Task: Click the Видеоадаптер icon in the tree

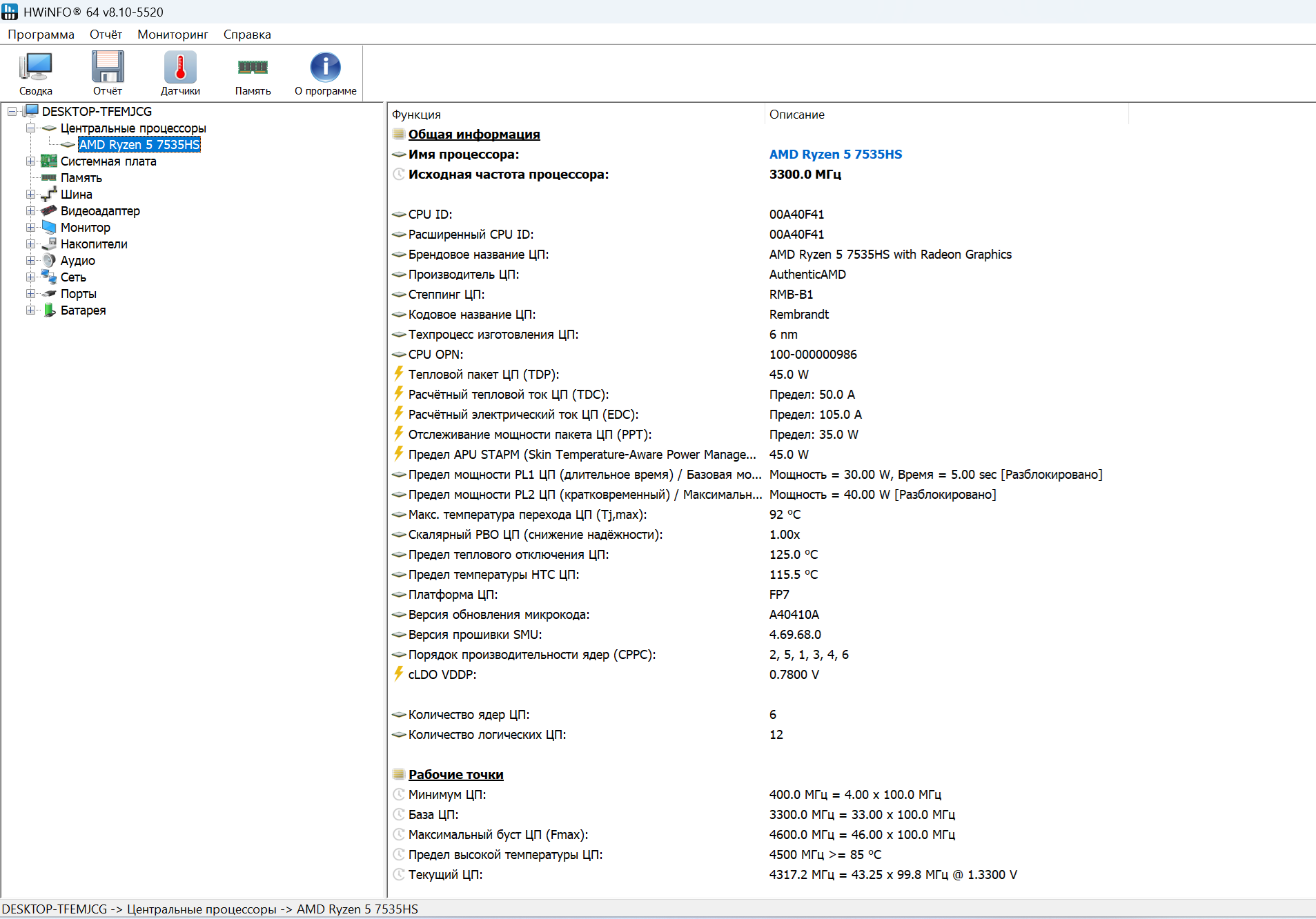Action: [49, 211]
